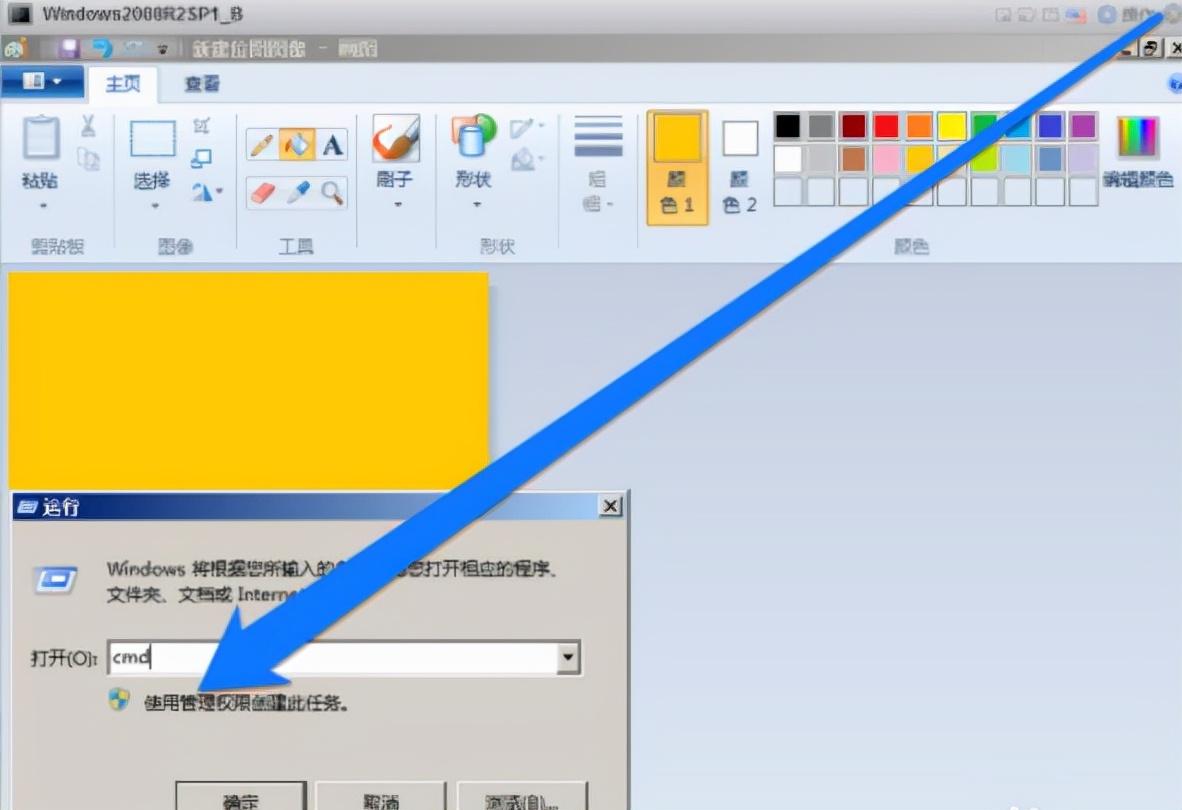Pick the purple color swatch

click(1082, 126)
